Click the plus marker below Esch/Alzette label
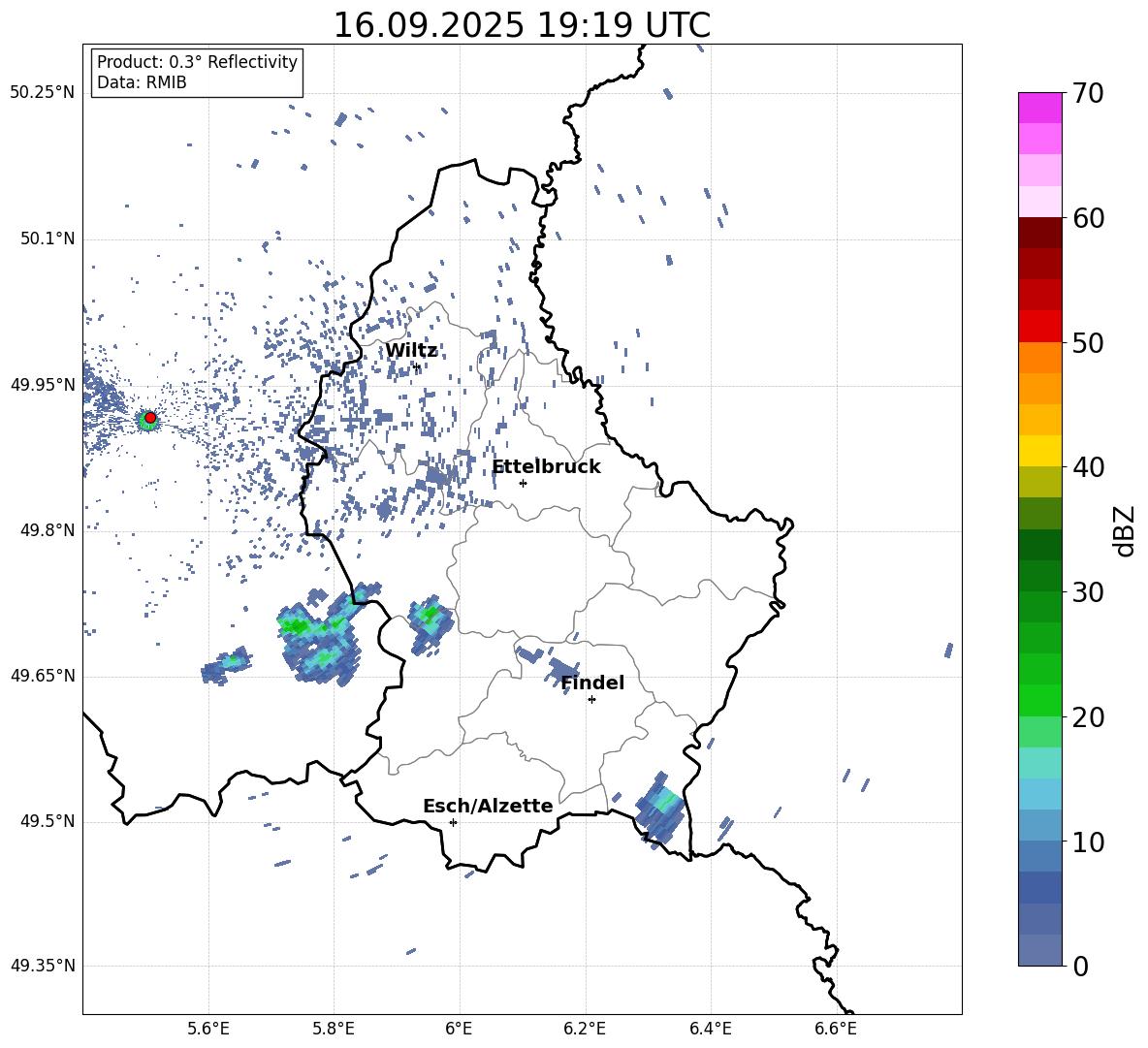Image resolution: width=1148 pixels, height=1048 pixels. point(453,822)
